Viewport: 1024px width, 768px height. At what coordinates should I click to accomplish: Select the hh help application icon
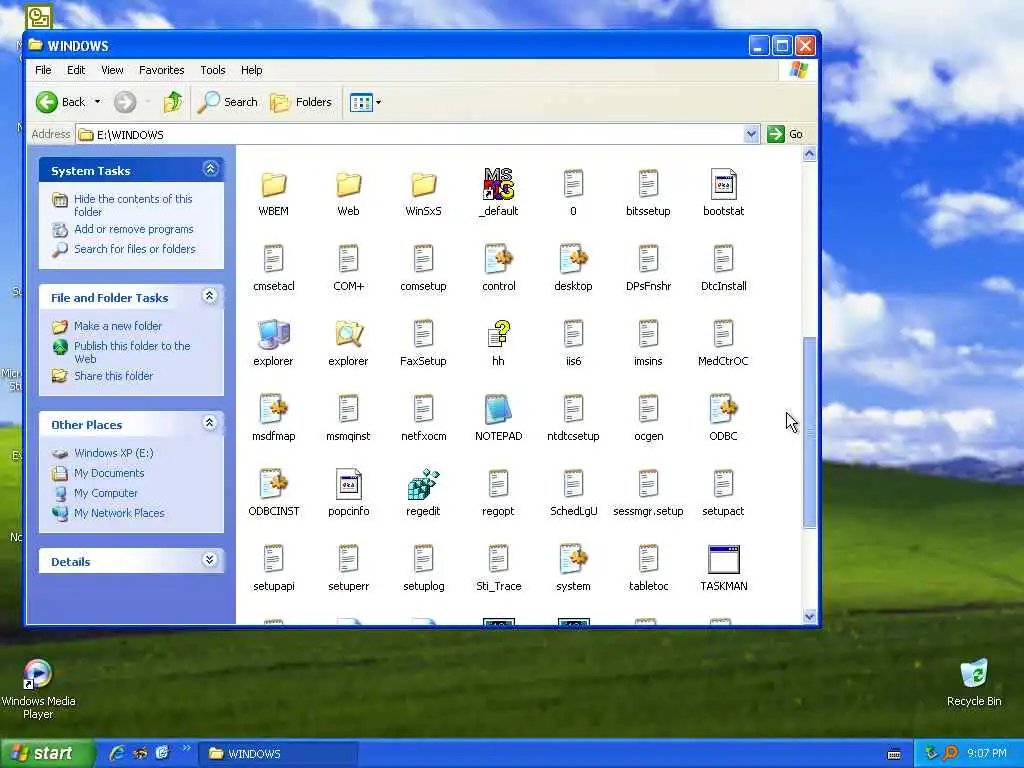tap(498, 334)
